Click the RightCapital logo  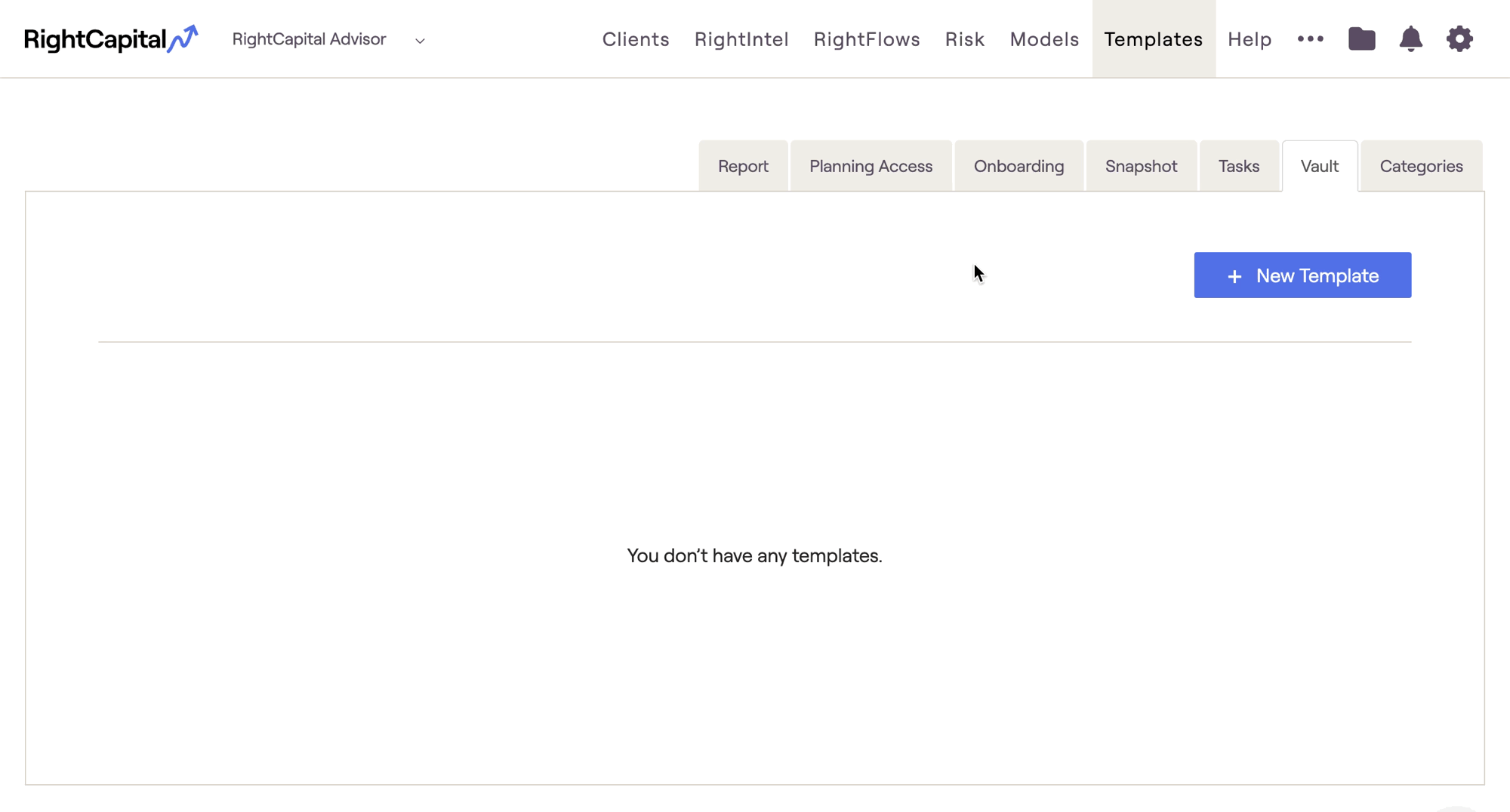pyautogui.click(x=111, y=39)
